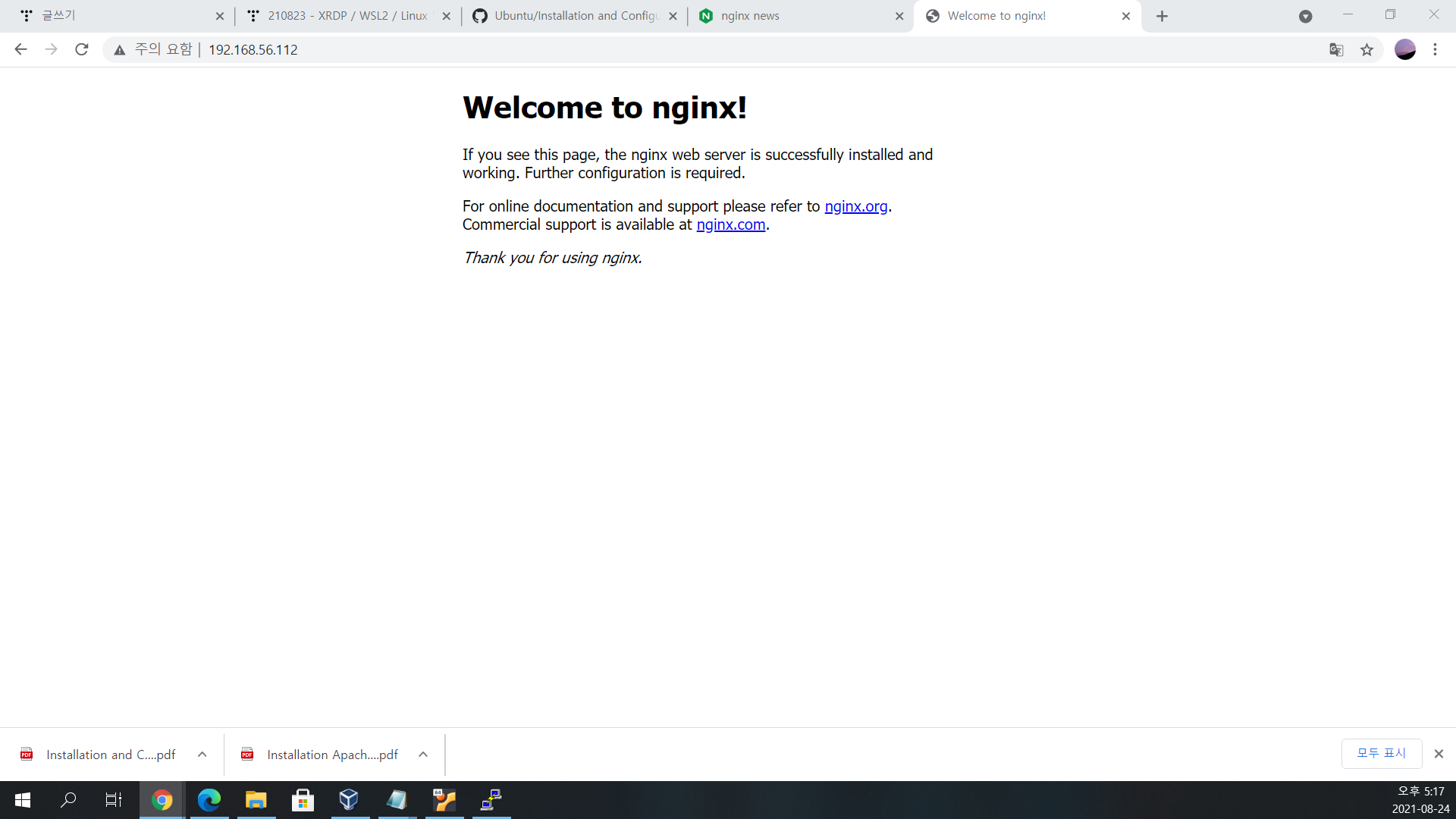
Task: Open VirtualBox from the taskbar
Action: point(350,800)
